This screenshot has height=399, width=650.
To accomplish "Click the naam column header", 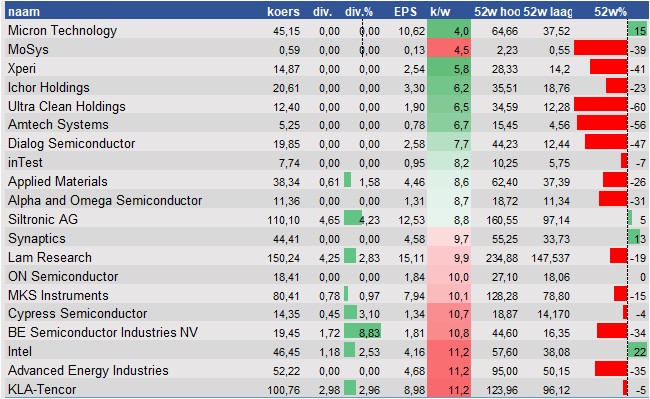I will pos(24,11).
